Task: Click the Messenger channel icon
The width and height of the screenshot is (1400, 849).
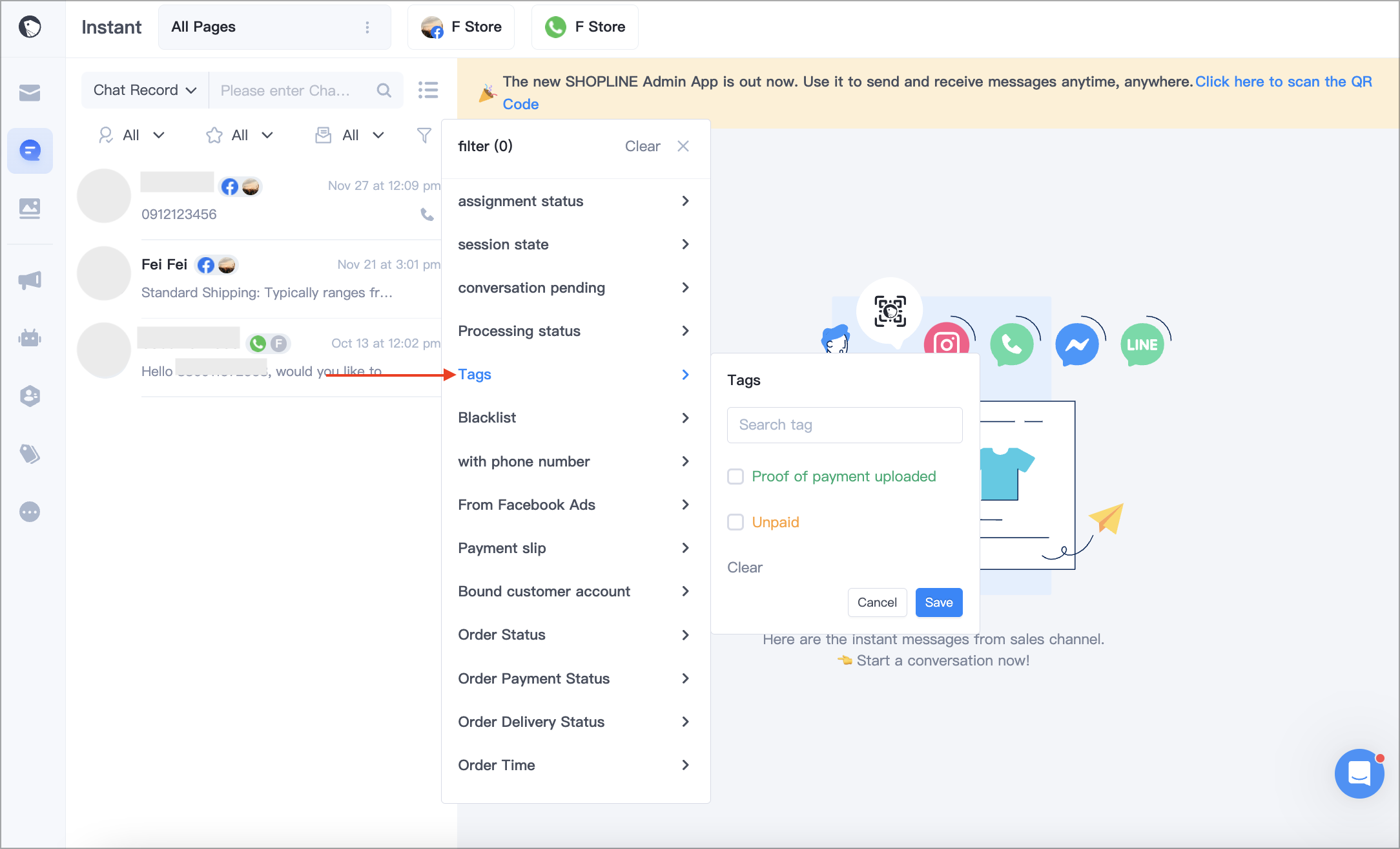Action: [x=1077, y=344]
